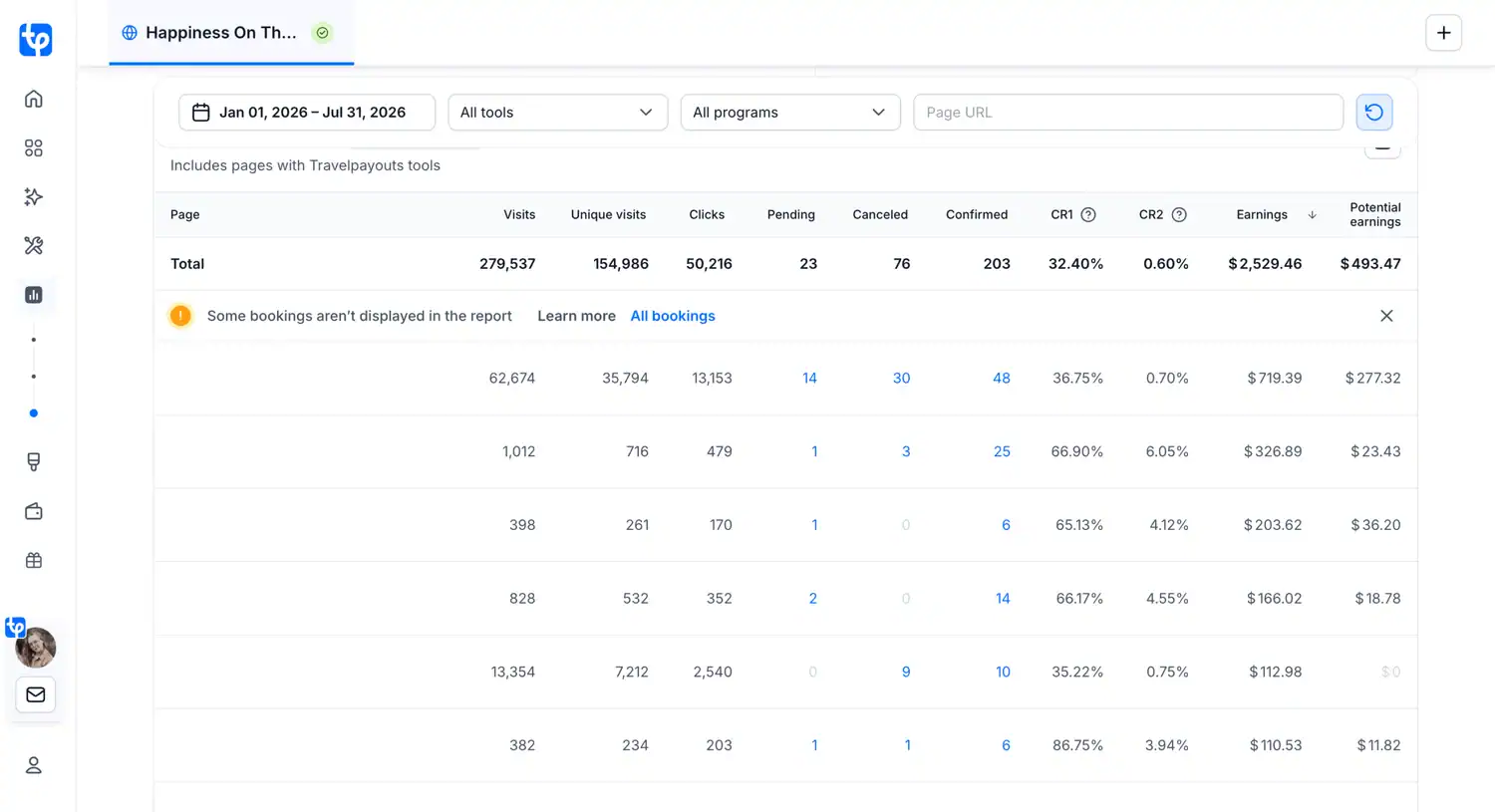Image resolution: width=1495 pixels, height=812 pixels.
Task: Select the Happiness On Th... project tab
Action: [231, 33]
